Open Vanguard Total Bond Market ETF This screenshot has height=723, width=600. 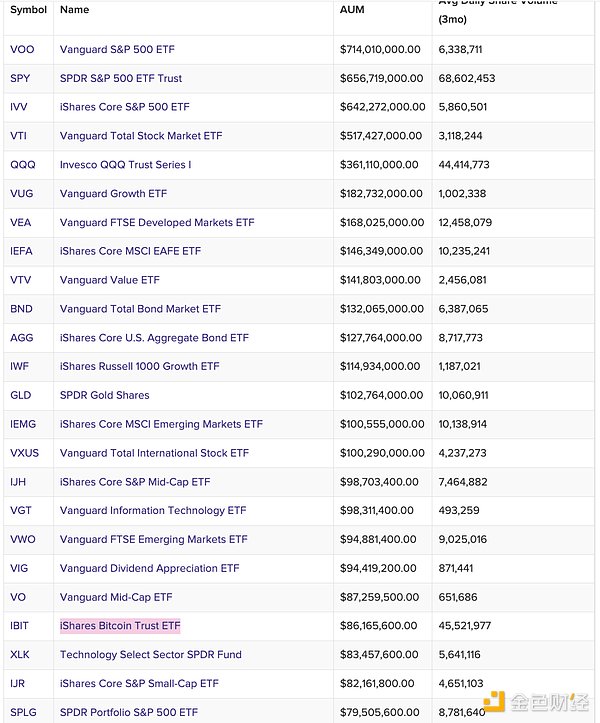click(140, 309)
